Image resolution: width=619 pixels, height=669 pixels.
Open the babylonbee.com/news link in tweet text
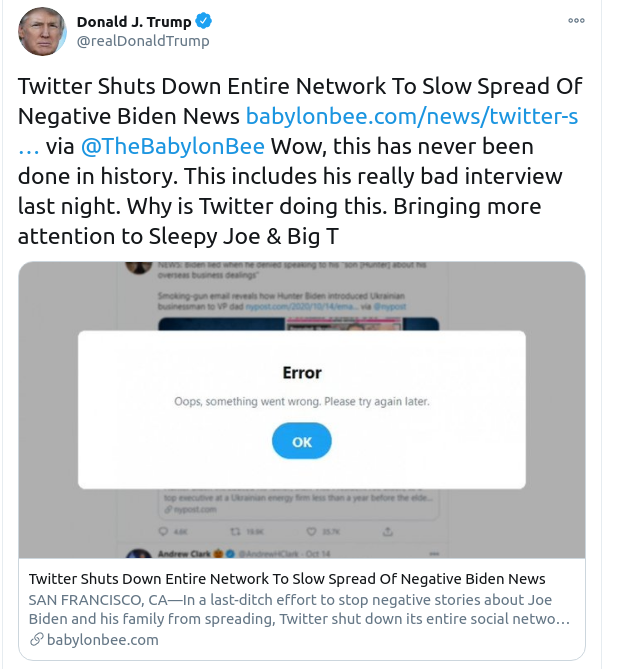pyautogui.click(x=412, y=116)
